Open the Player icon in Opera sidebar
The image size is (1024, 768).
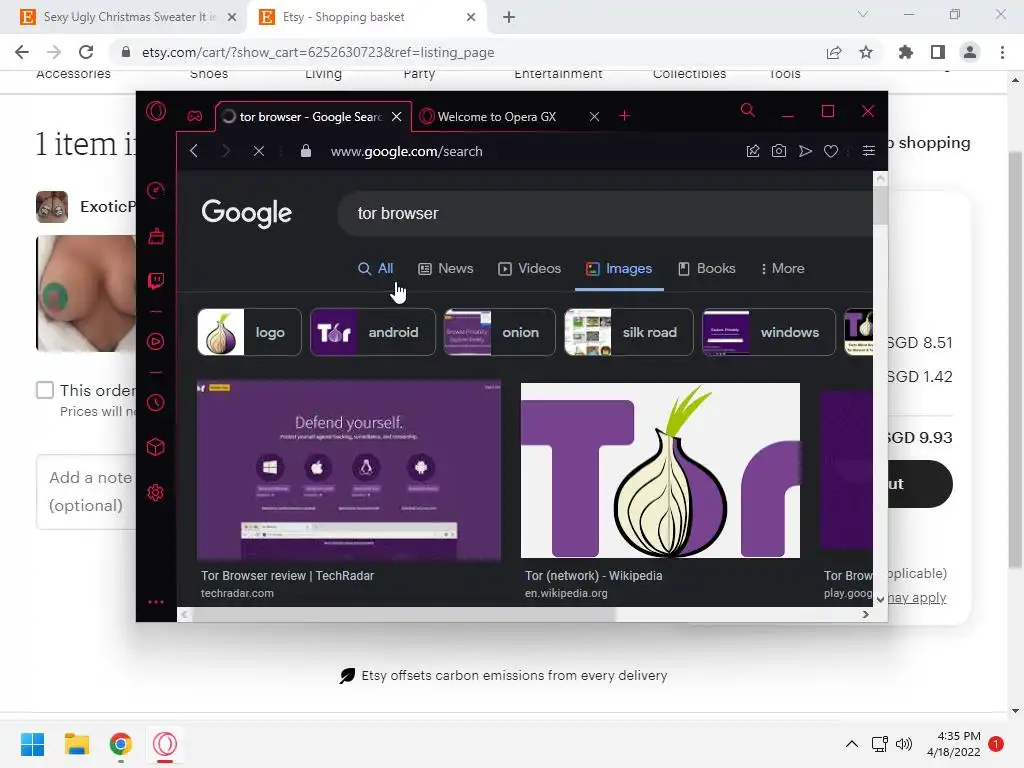pos(155,342)
